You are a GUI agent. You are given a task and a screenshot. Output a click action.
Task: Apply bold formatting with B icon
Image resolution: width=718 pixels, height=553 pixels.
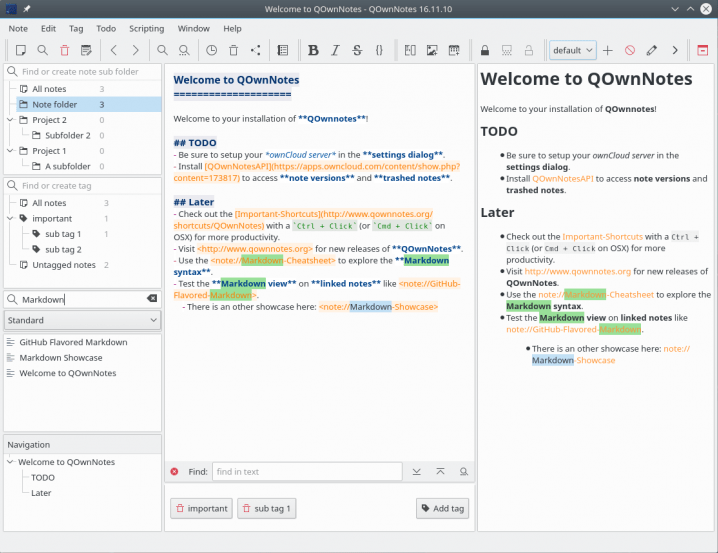point(313,50)
